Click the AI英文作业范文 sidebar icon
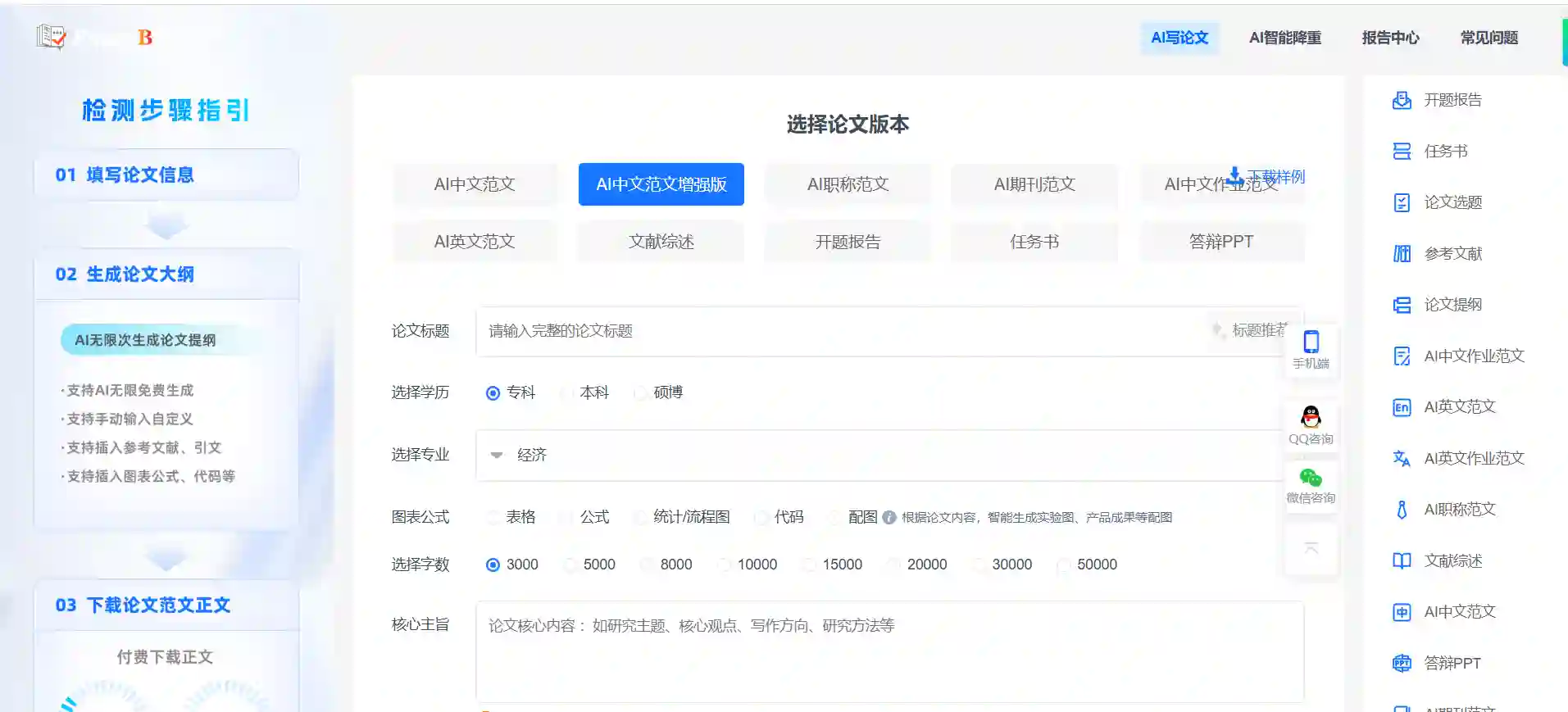 1402,459
